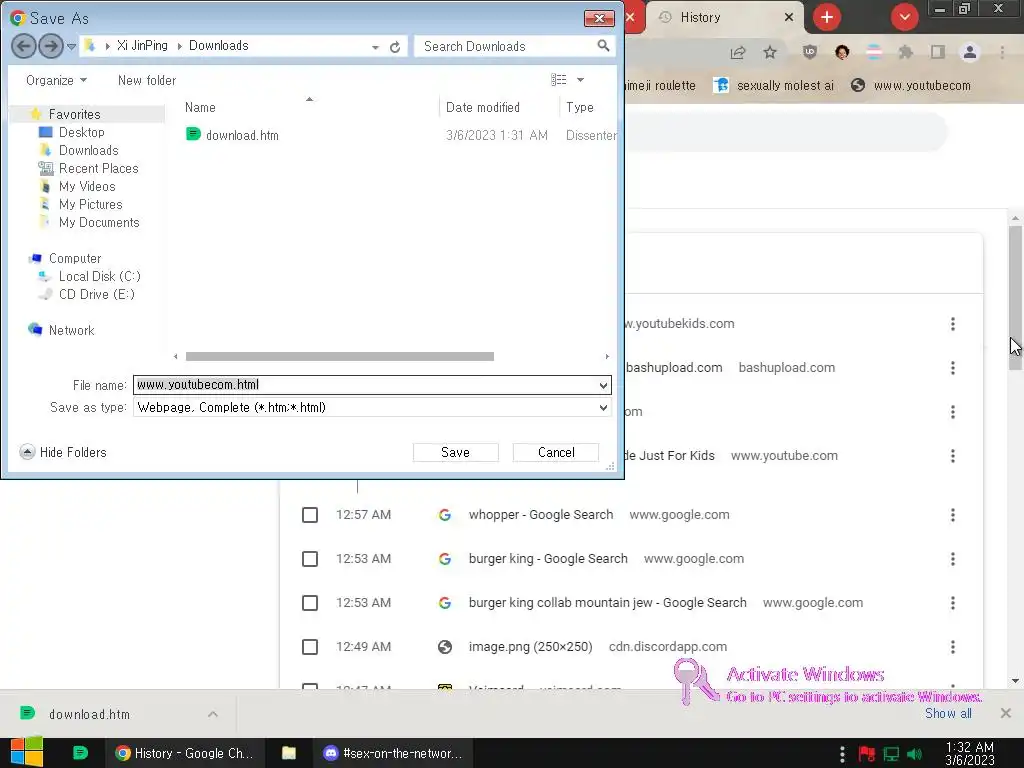Create a New folder
This screenshot has height=768, width=1024.
pyautogui.click(x=147, y=80)
